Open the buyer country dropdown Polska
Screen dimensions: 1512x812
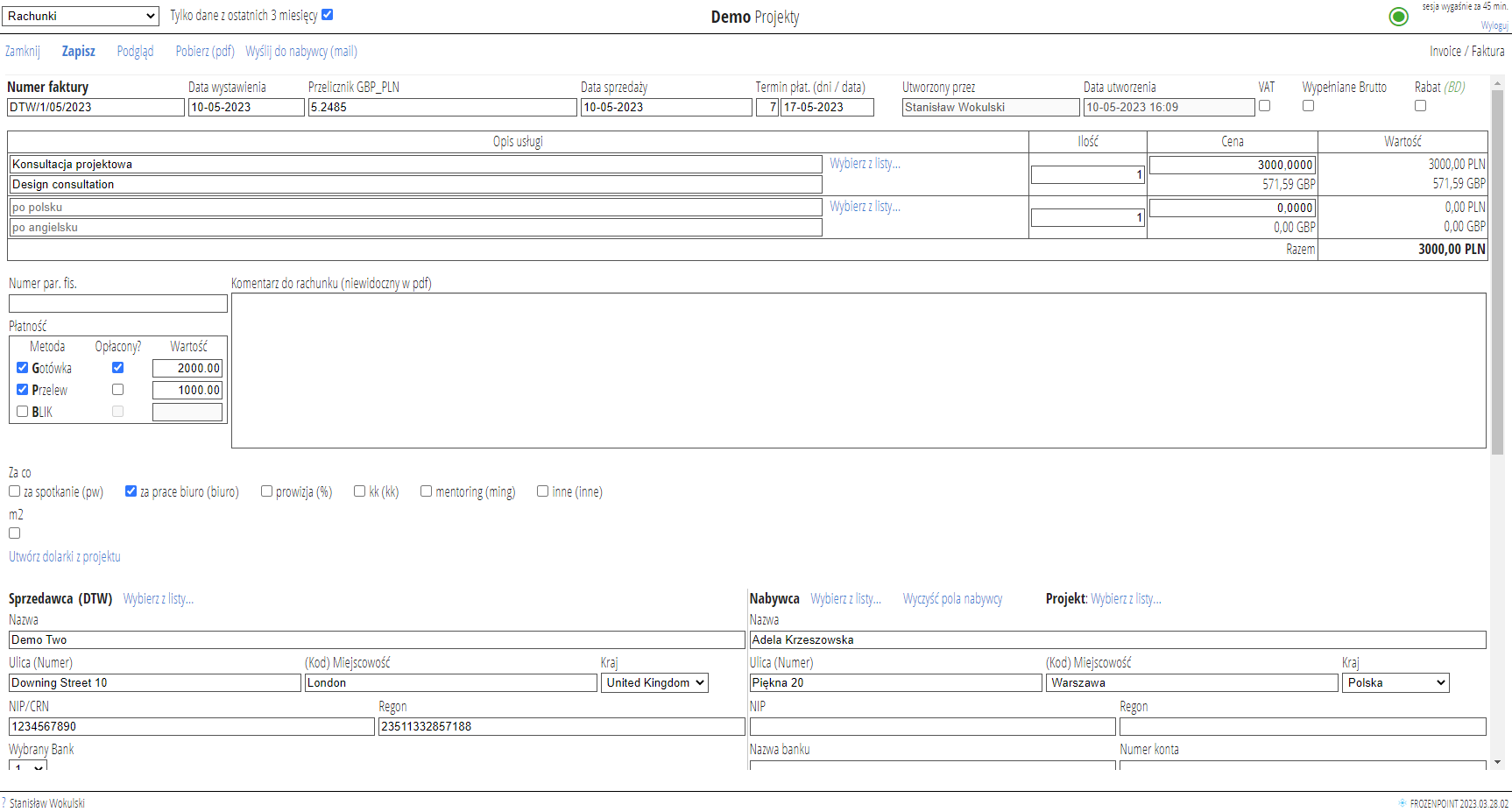click(x=1395, y=682)
